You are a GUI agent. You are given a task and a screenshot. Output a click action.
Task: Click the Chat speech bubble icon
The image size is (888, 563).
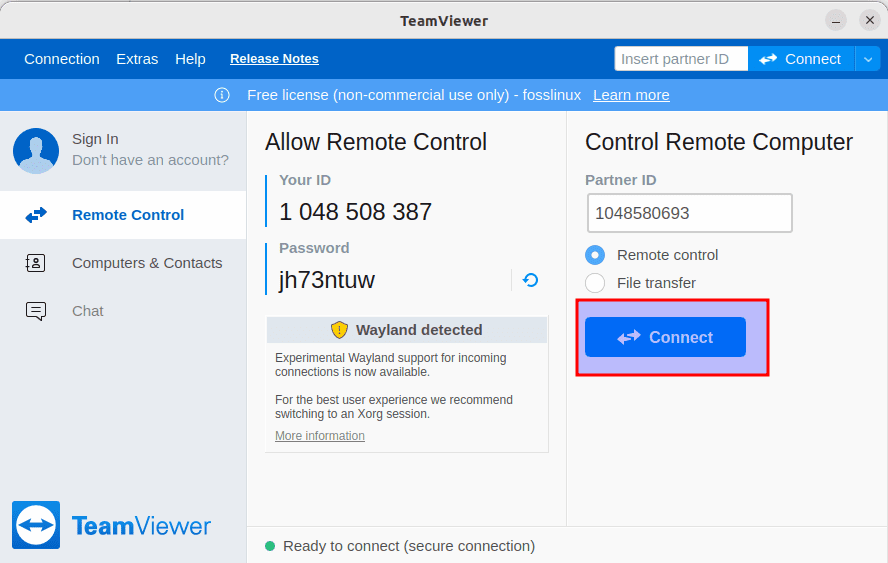coord(36,311)
